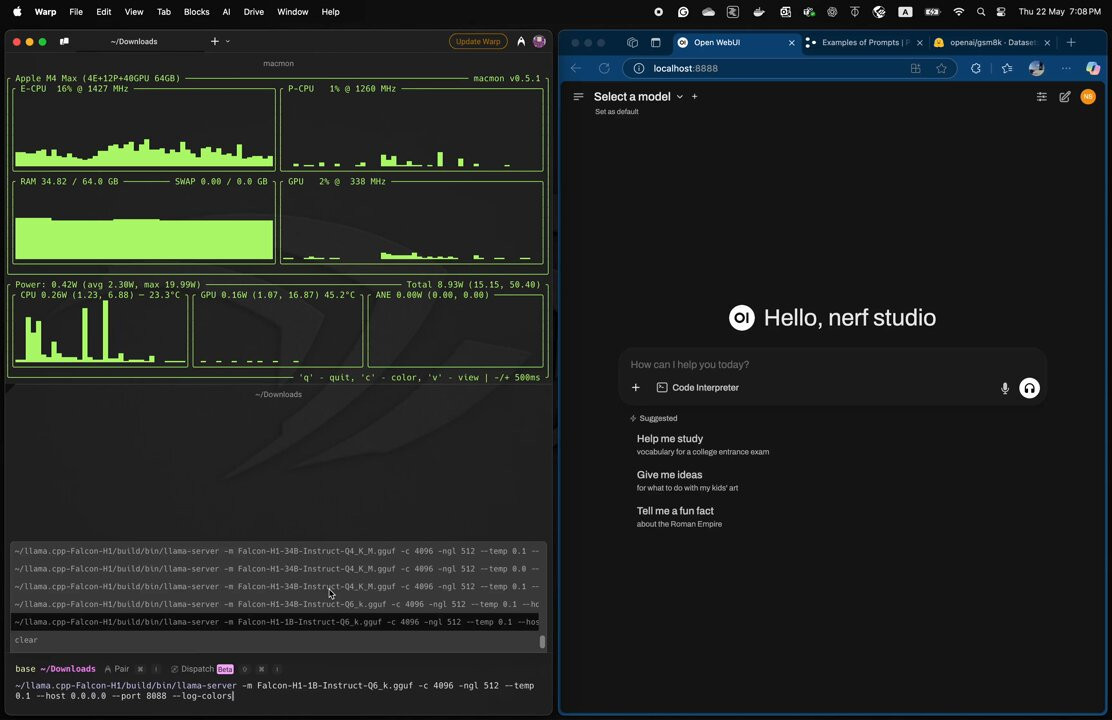The image size is (1112, 720).
Task: Open the Blocks menu in the menu bar
Action: click(196, 11)
